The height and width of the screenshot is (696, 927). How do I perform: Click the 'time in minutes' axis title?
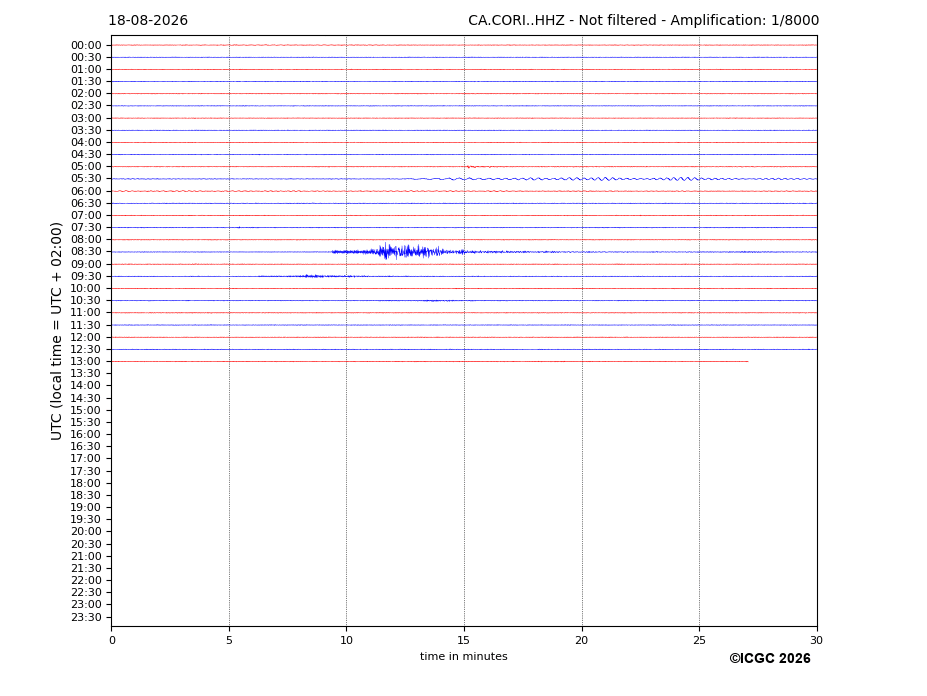[464, 656]
